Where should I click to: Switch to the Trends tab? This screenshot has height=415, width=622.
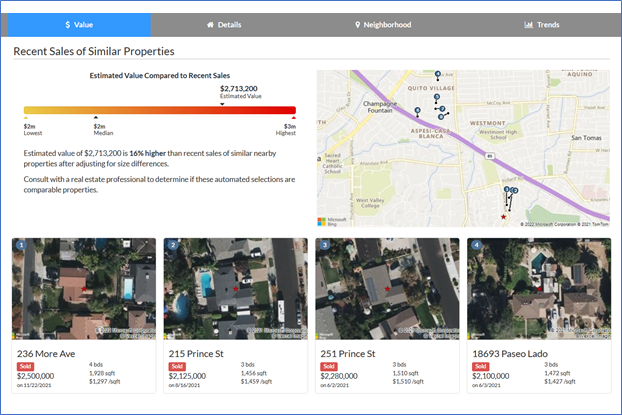coord(541,25)
